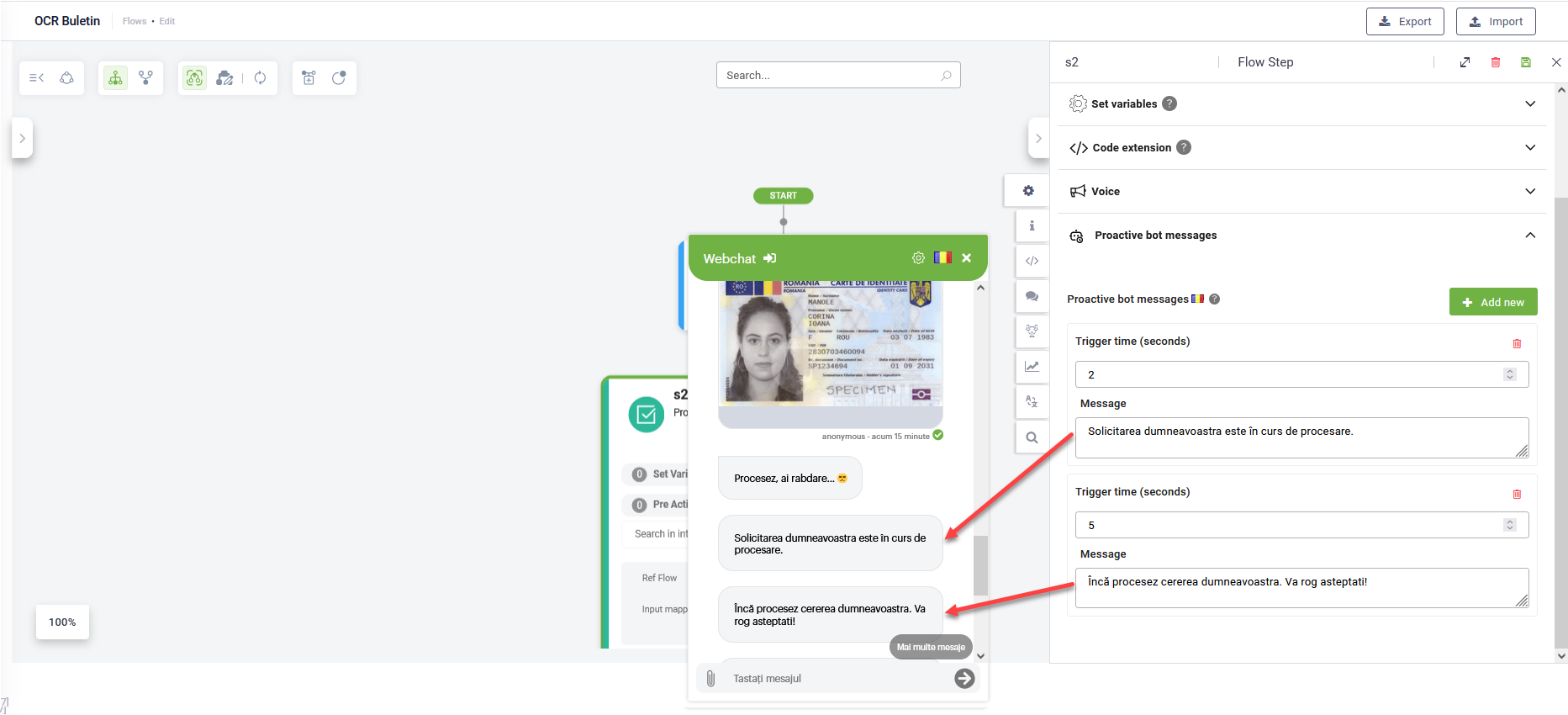Expand the Set variables section
1568x715 pixels.
point(1529,103)
